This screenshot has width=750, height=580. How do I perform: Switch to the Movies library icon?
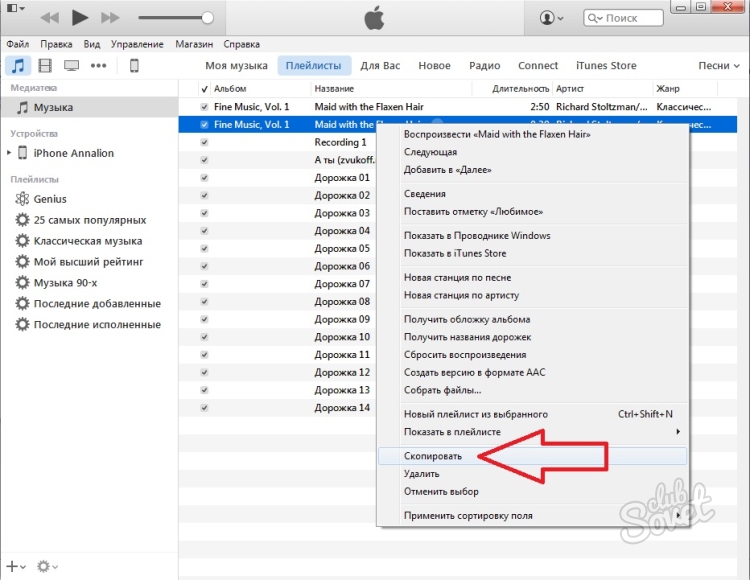click(44, 66)
